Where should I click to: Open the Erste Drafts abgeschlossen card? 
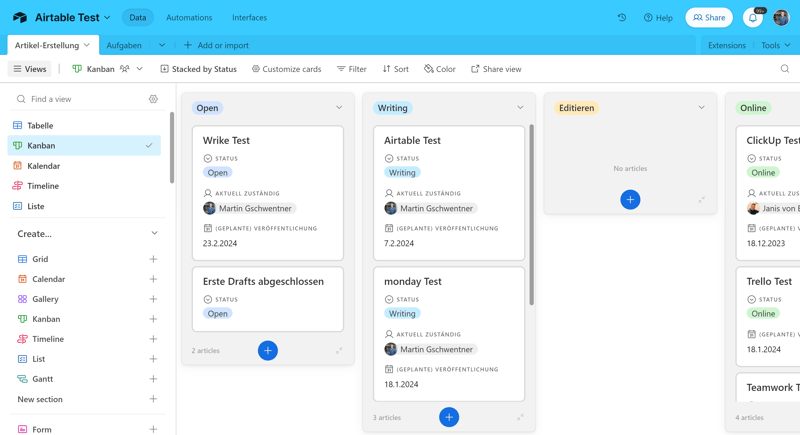tap(268, 299)
